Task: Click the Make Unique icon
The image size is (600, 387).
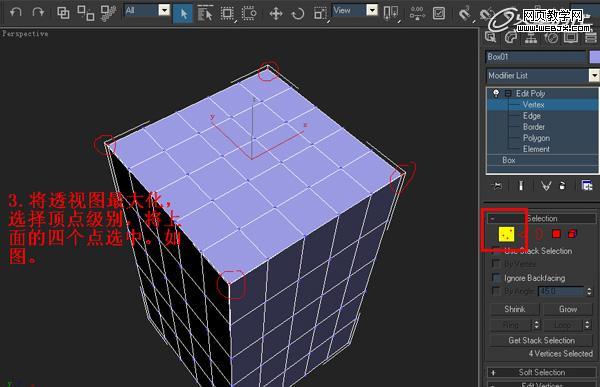Action: coord(546,186)
